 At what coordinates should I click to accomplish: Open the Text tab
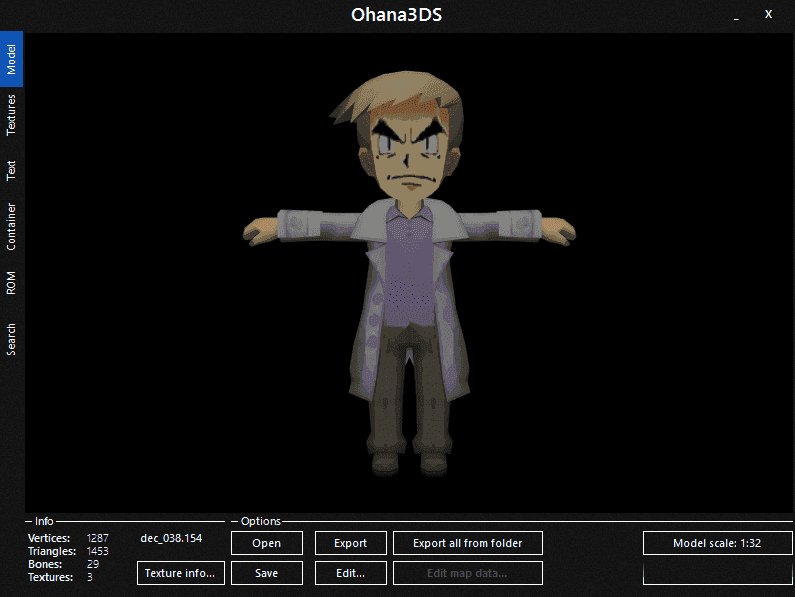tap(11, 170)
